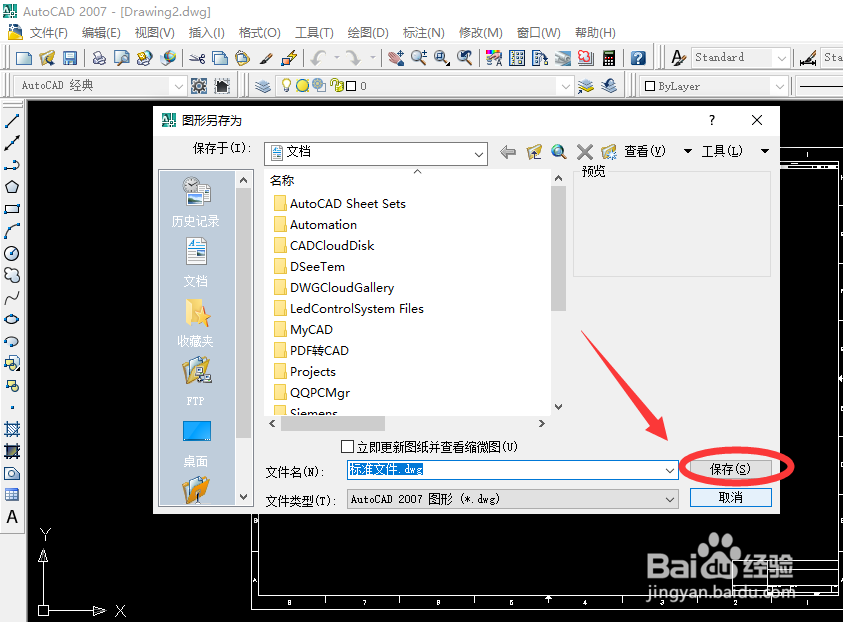The image size is (843, 622).
Task: Click the Cancel button in dialog
Action: (730, 498)
